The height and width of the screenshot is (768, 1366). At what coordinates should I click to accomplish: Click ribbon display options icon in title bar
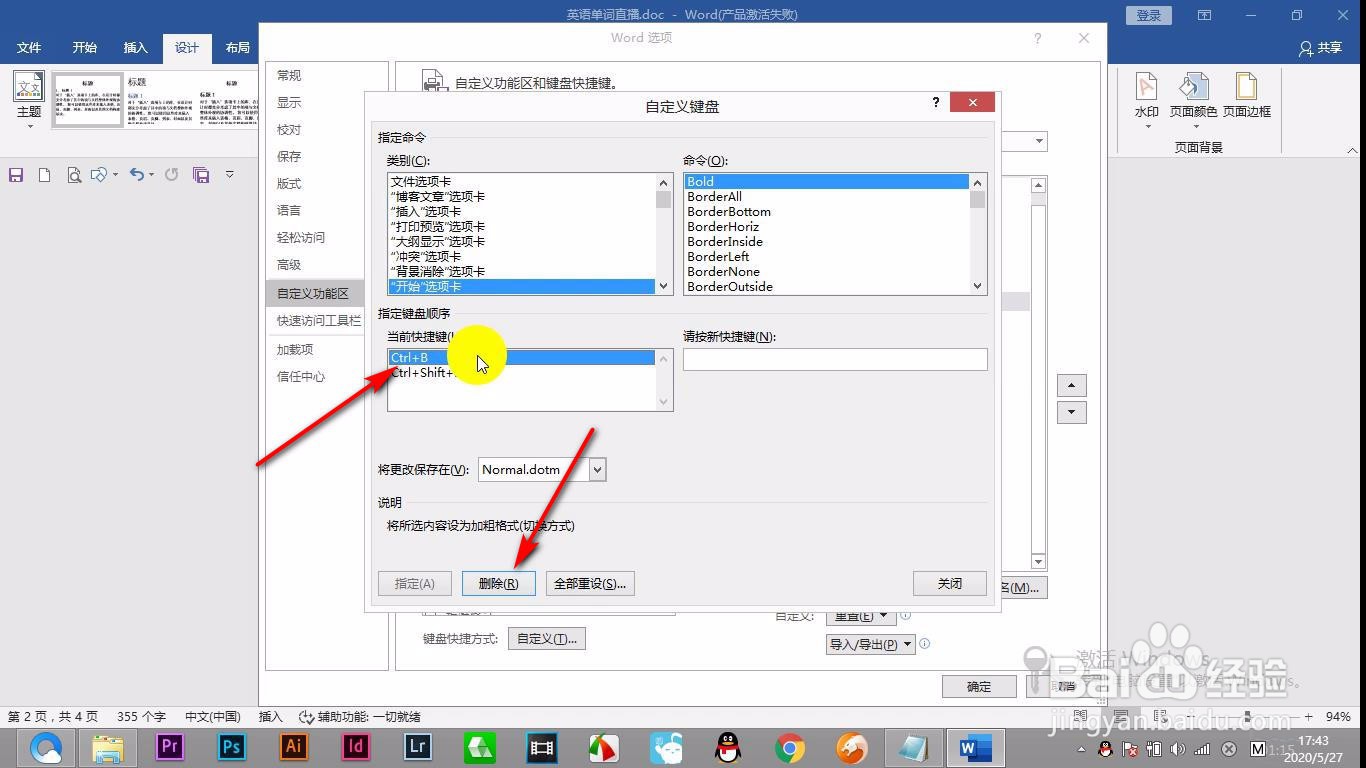click(x=1205, y=15)
